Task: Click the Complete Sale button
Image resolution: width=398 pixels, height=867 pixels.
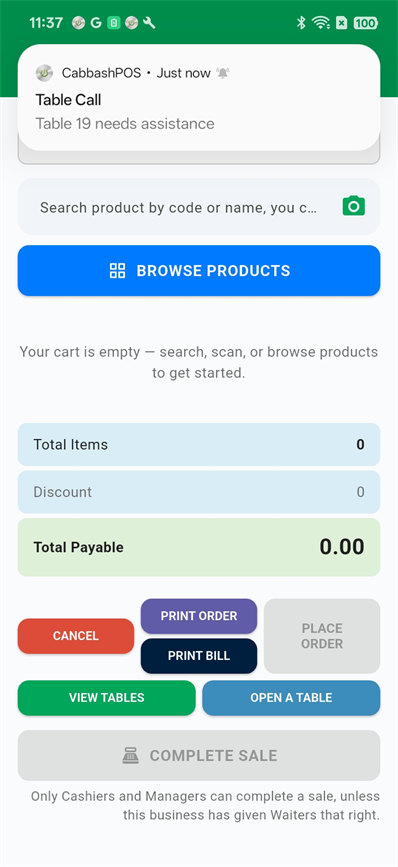Action: click(x=199, y=755)
